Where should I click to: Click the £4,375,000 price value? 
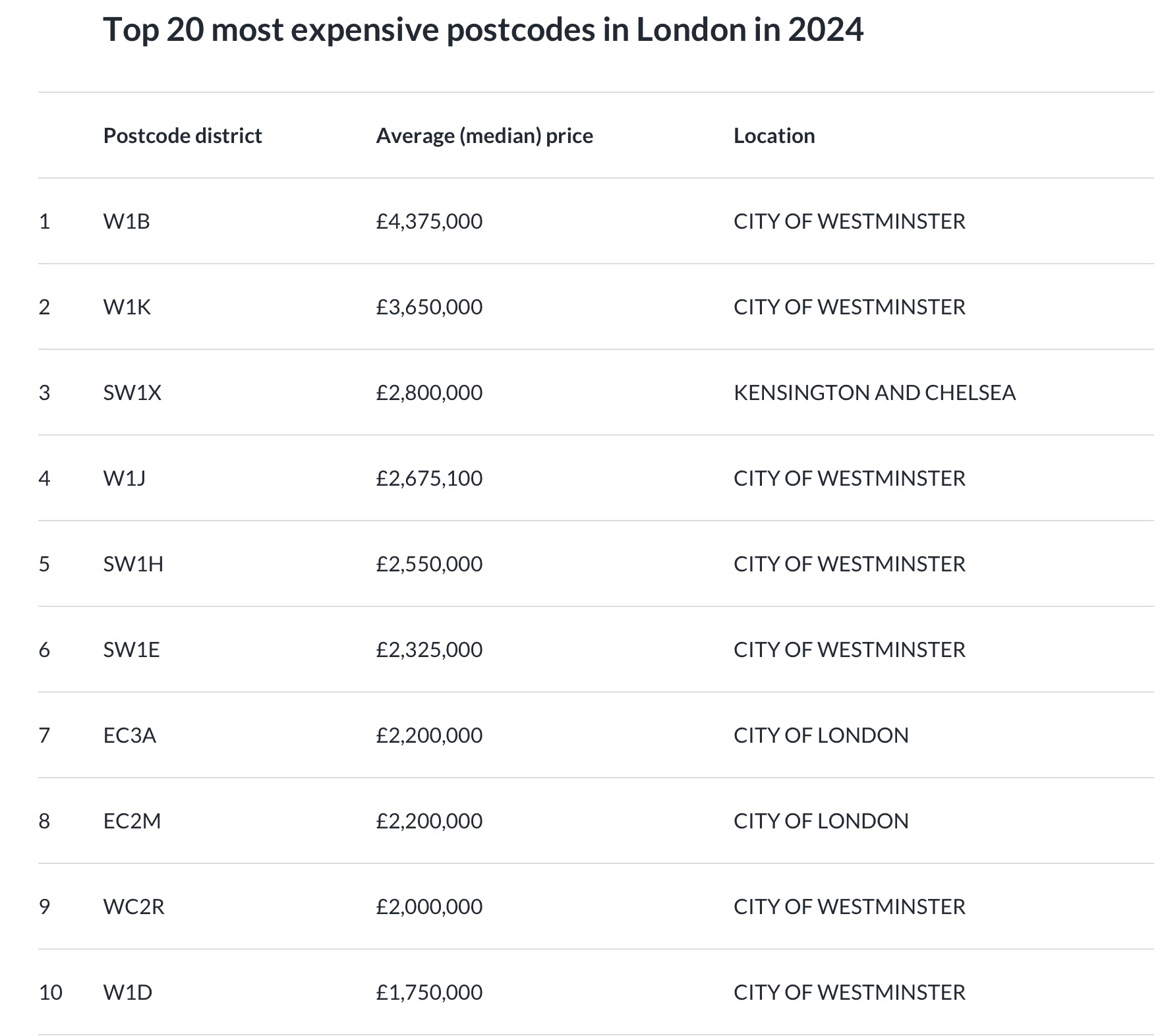point(429,221)
